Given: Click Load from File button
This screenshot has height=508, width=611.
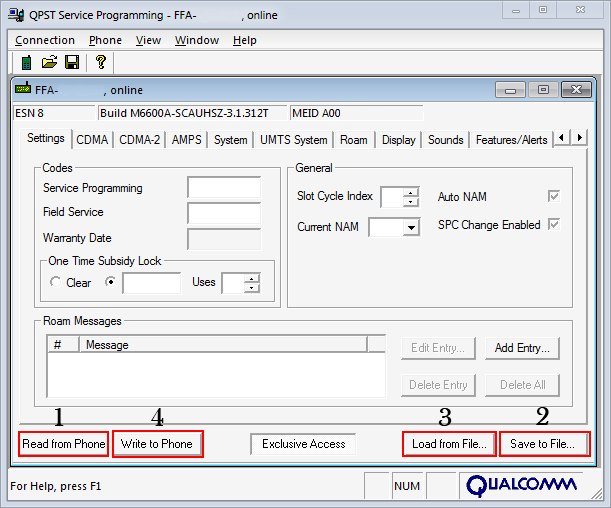Looking at the screenshot, I should click(449, 444).
